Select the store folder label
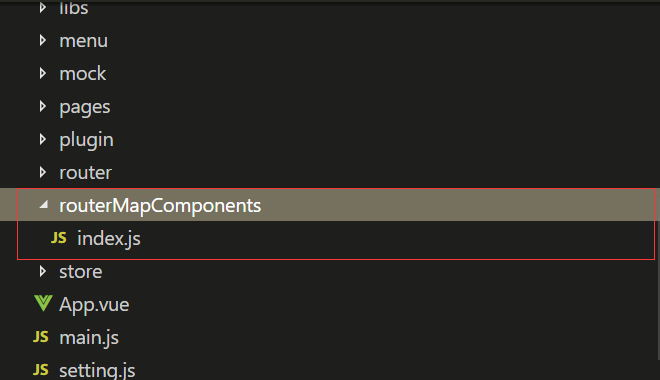Viewport: 660px width, 380px height. click(x=81, y=272)
